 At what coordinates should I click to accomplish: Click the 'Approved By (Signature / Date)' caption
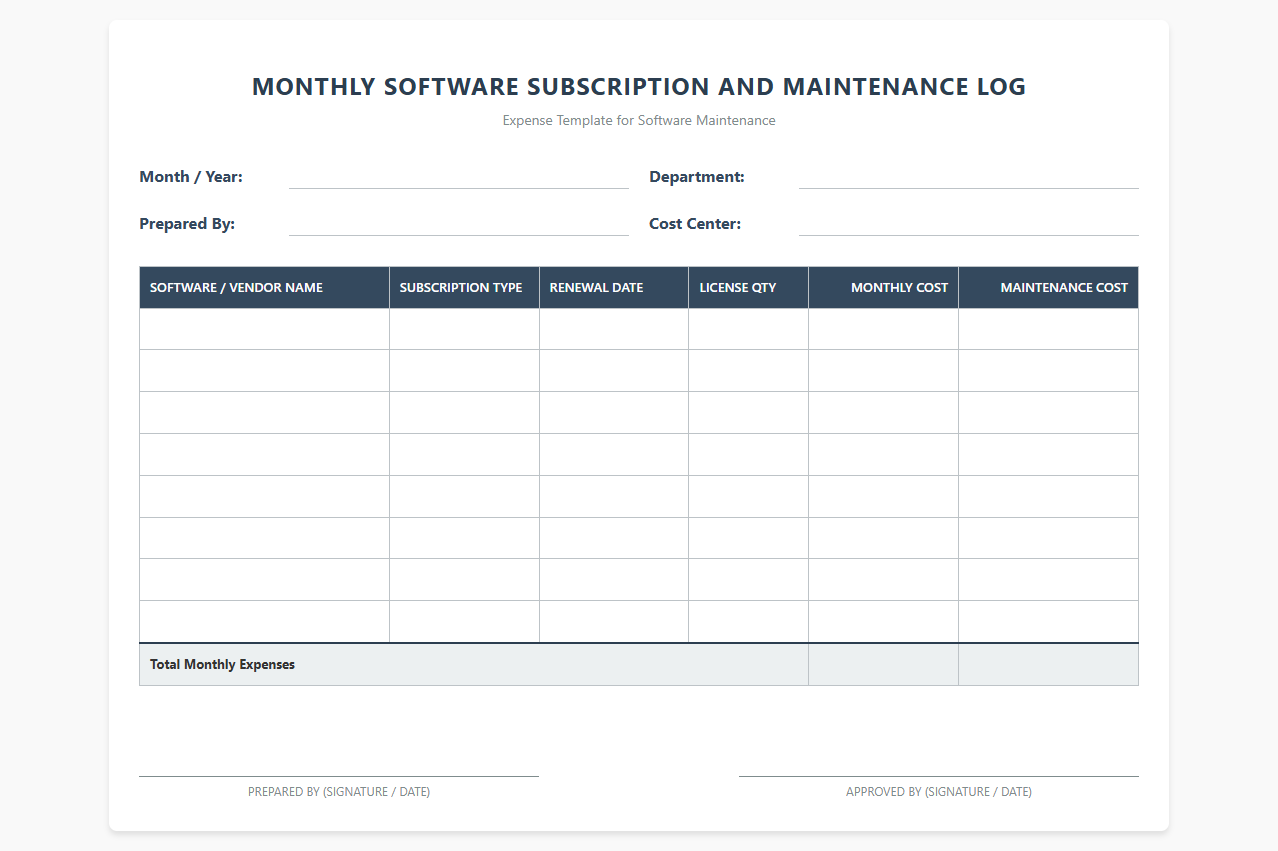click(939, 792)
